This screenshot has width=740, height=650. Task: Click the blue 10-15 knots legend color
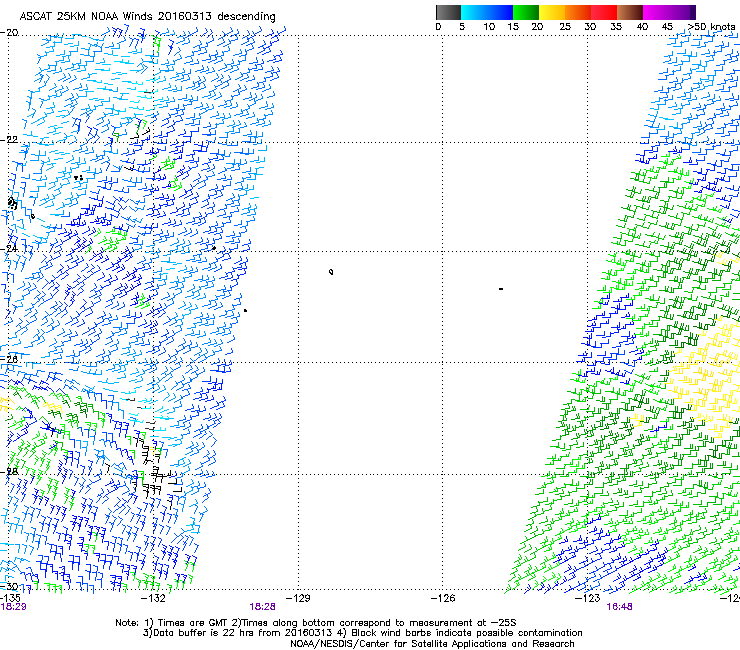pos(500,12)
